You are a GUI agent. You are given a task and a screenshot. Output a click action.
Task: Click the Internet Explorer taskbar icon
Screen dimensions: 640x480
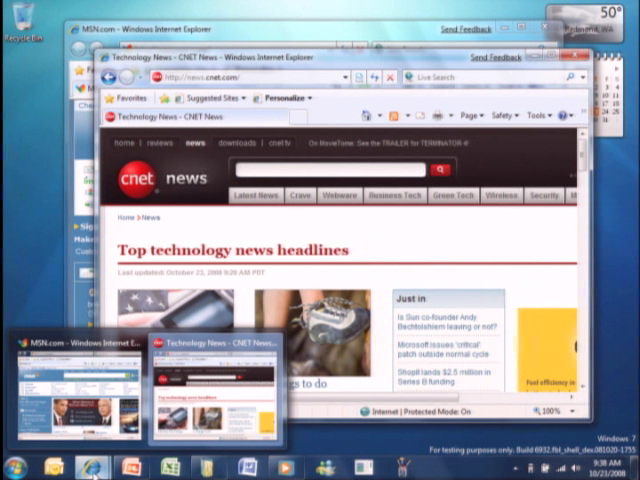pos(91,468)
